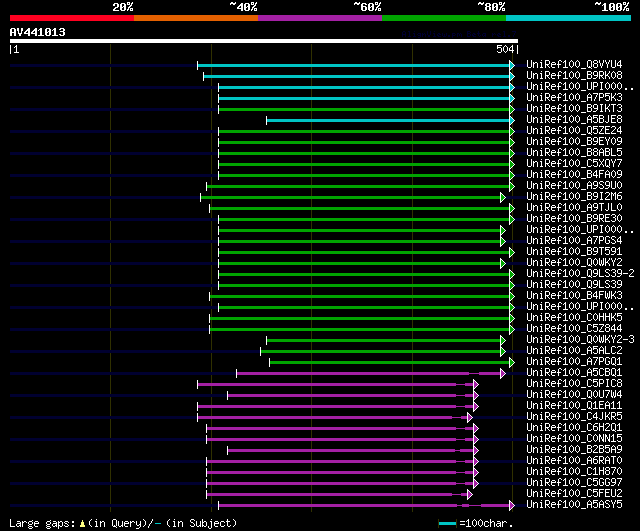
Task: Select the UniRef100_Q1EA11 label
Action: [574, 406]
